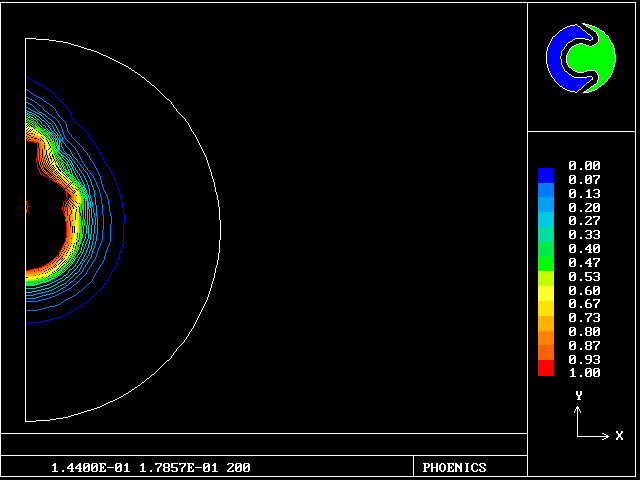Click the white semicircle domain boundary
The height and width of the screenshot is (480, 640).
tap(220, 229)
